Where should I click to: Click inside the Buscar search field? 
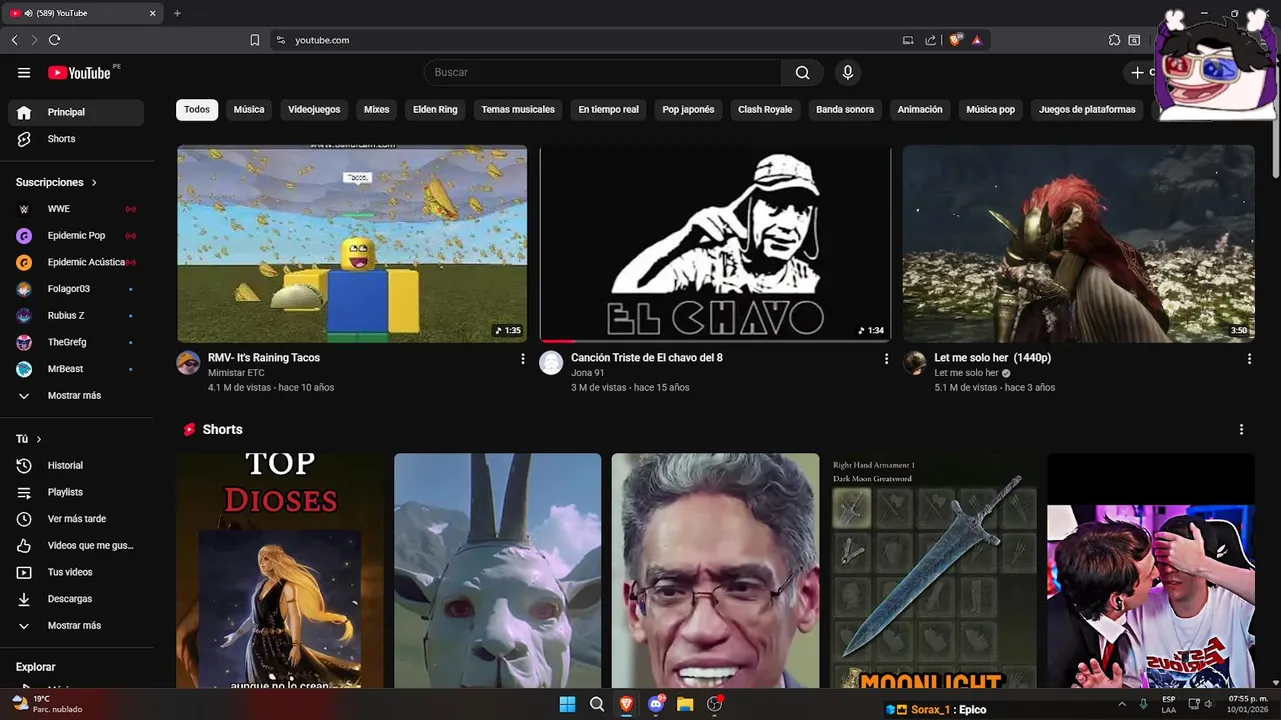[x=603, y=72]
